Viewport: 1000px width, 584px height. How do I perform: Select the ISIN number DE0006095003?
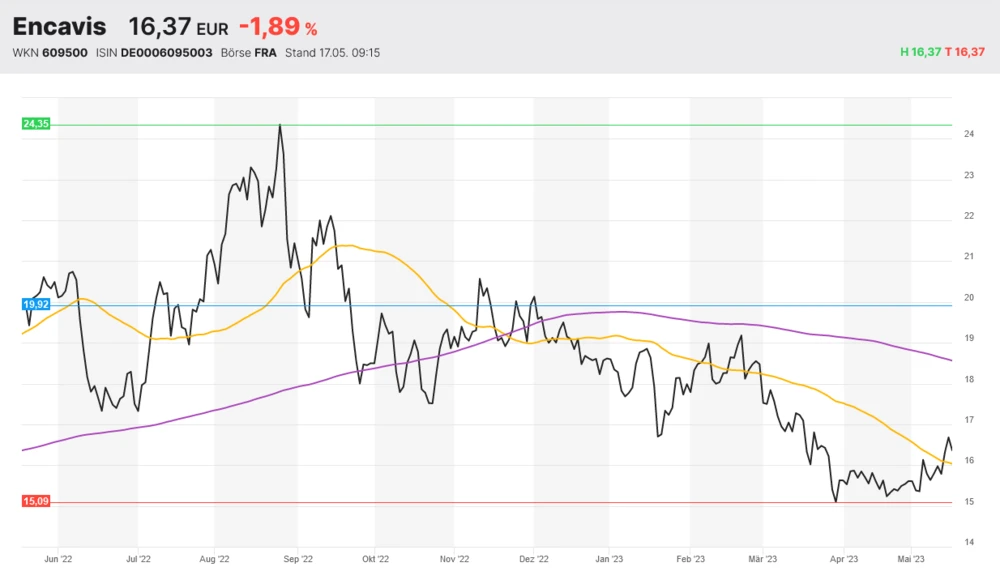(x=166, y=53)
